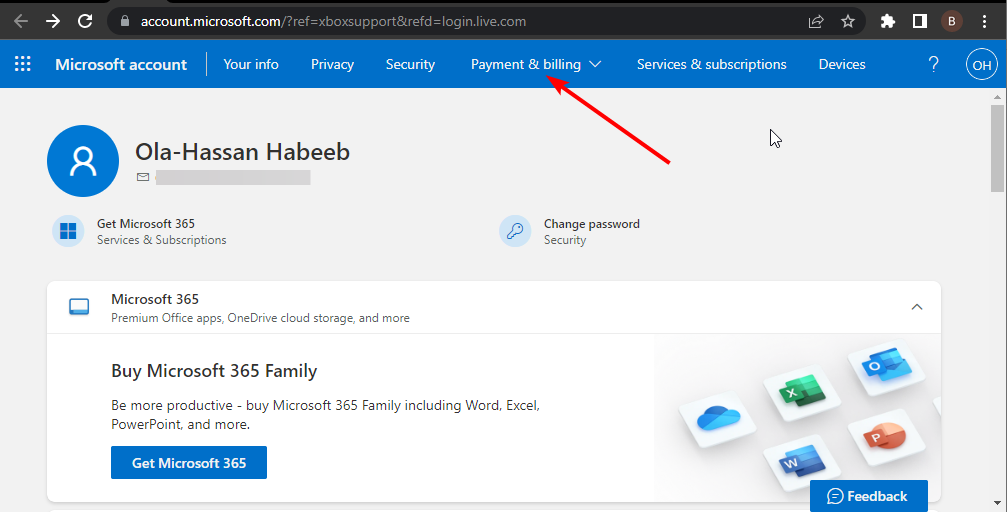Open the Privacy tab
The width and height of the screenshot is (1007, 512).
(x=332, y=64)
